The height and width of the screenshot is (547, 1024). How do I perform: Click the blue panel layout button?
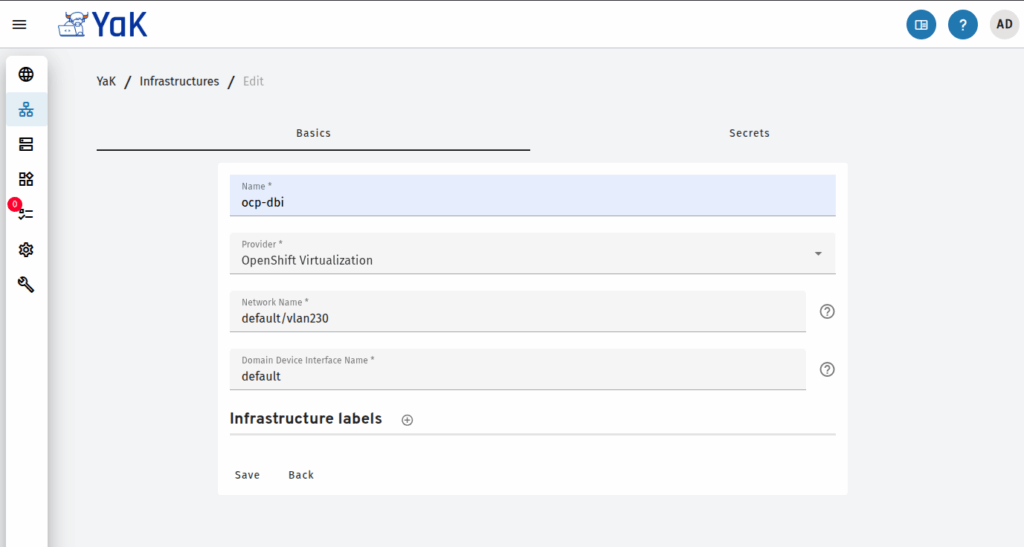point(921,25)
